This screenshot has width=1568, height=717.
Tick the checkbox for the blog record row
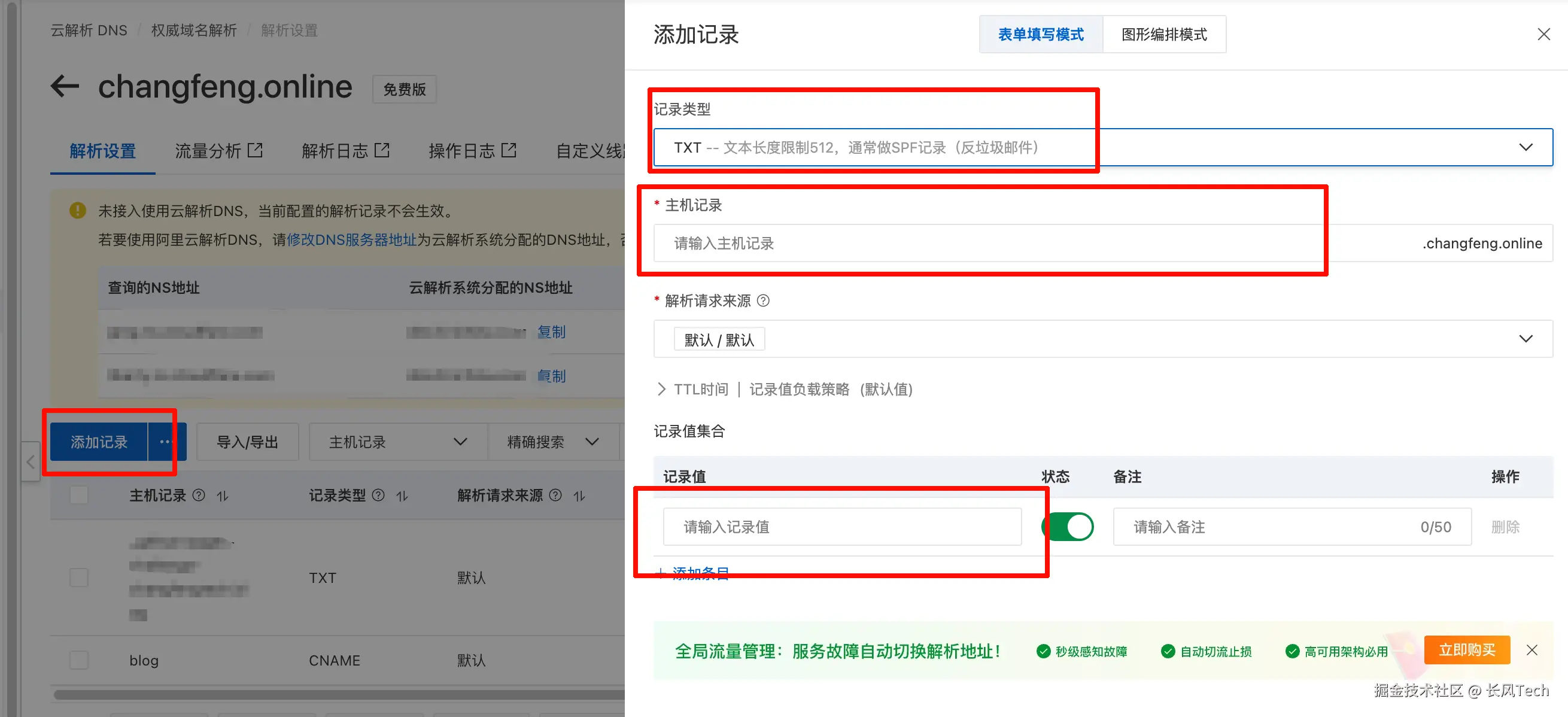pos(79,660)
